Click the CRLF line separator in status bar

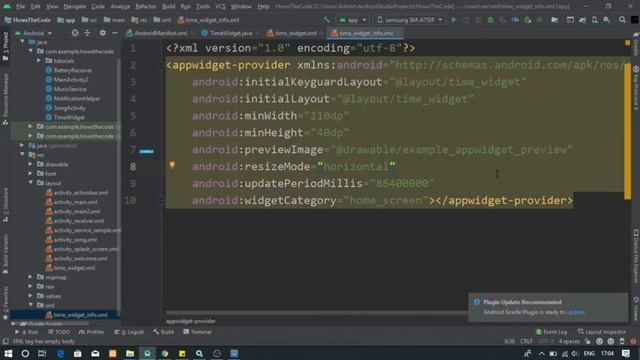[x=526, y=341]
